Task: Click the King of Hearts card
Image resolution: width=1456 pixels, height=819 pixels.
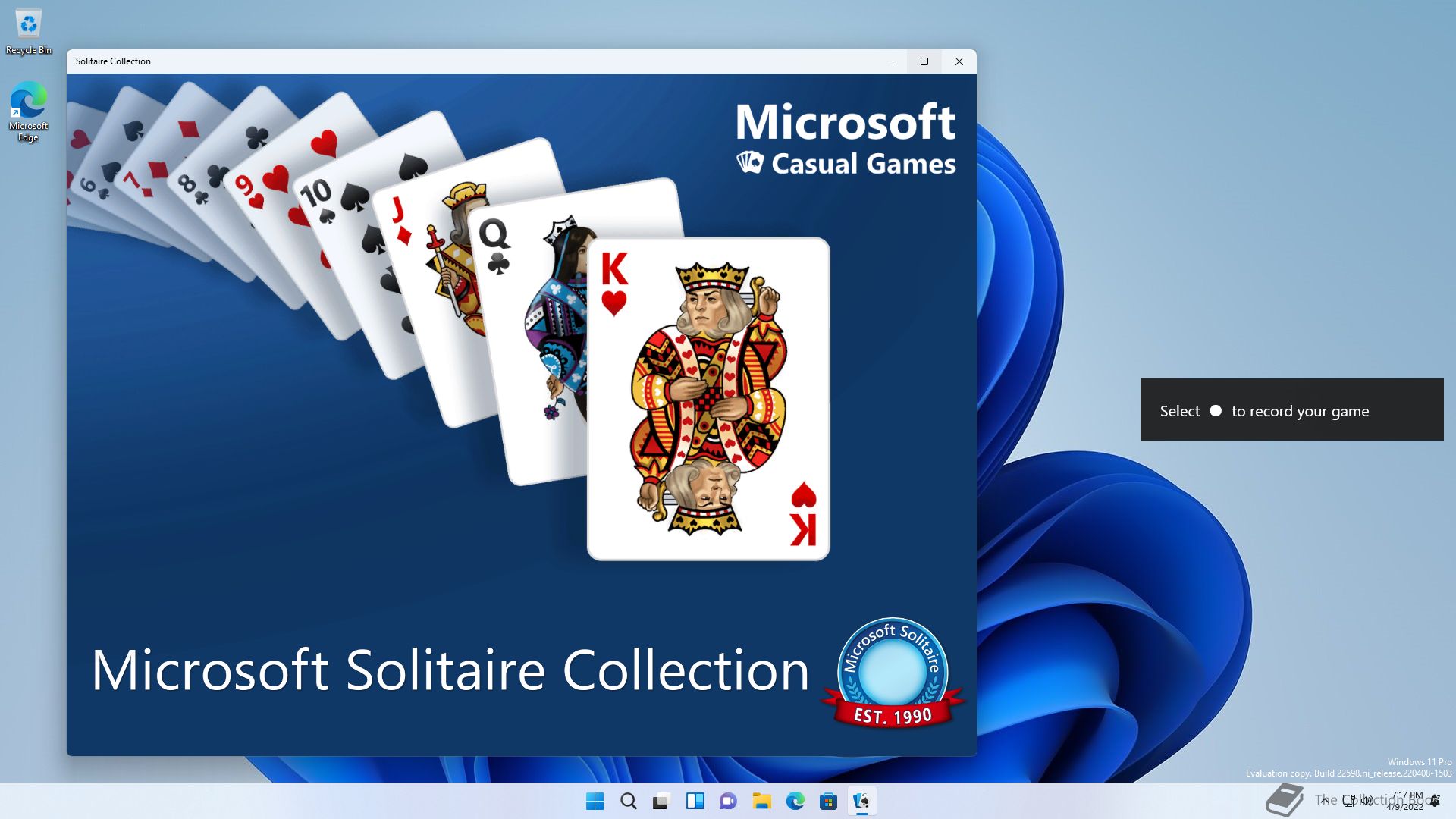Action: pyautogui.click(x=708, y=399)
